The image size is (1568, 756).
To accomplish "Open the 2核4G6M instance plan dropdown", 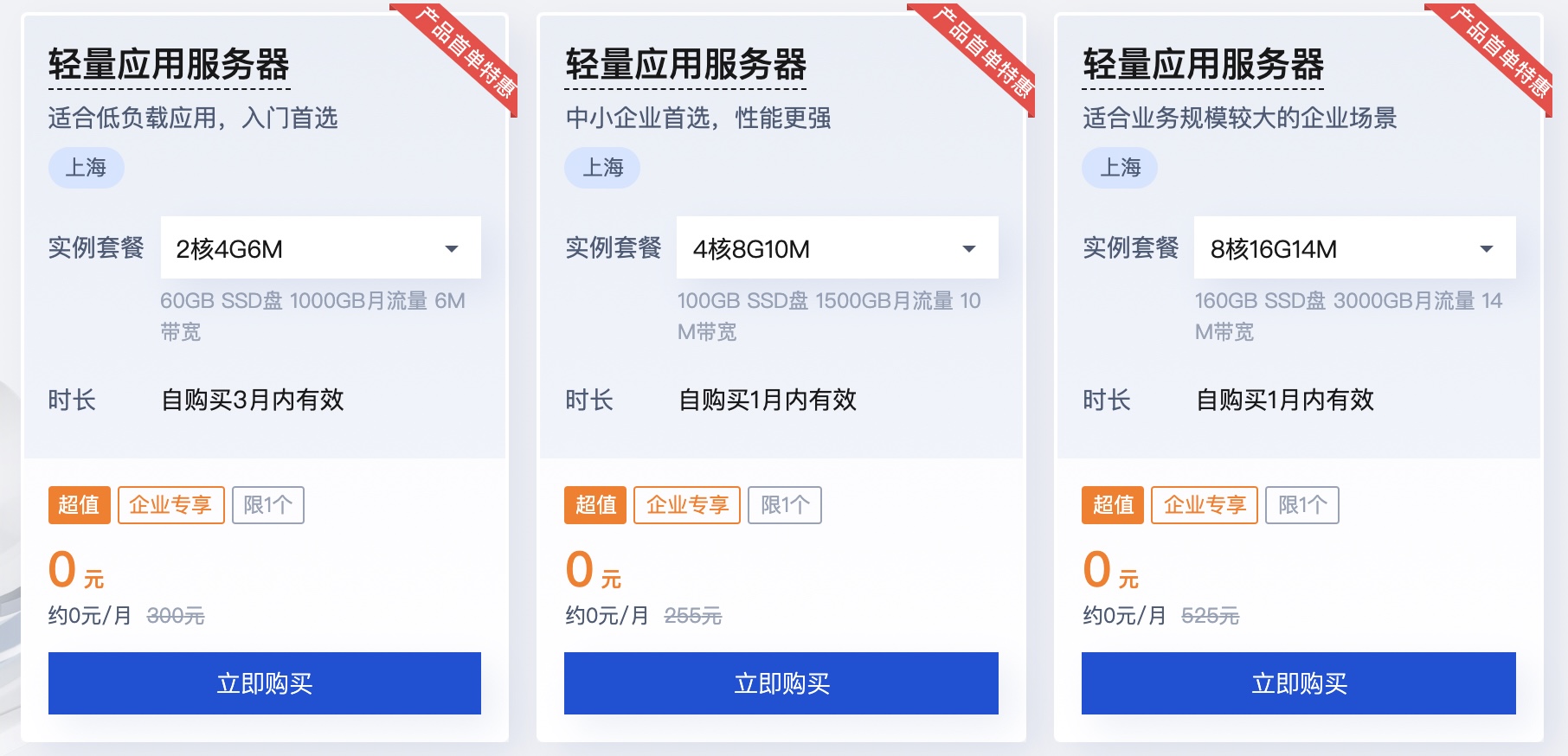I will (x=320, y=247).
